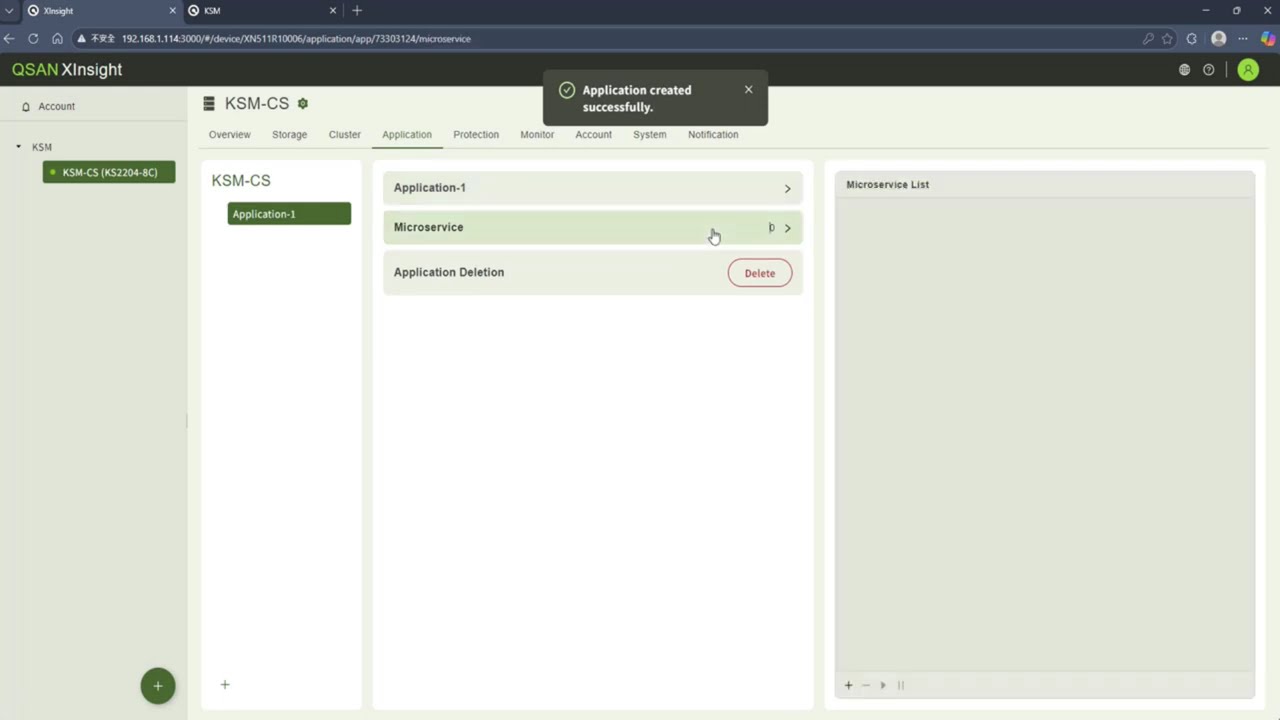Screen dimensions: 1280x720
Task: Click the green add device button
Action: click(x=158, y=686)
